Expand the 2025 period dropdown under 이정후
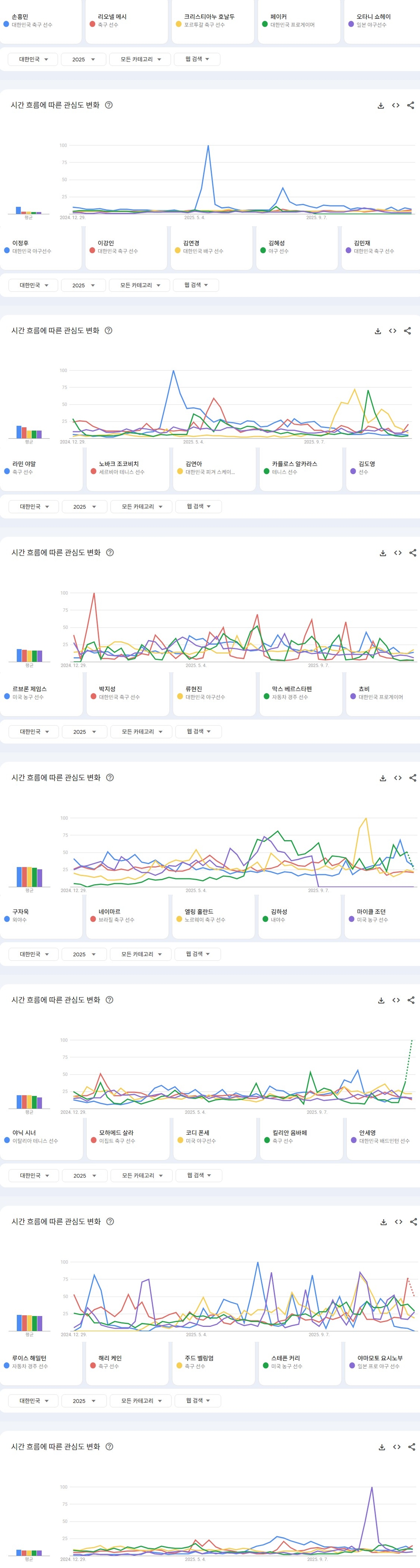The image size is (420, 1568). click(x=83, y=285)
